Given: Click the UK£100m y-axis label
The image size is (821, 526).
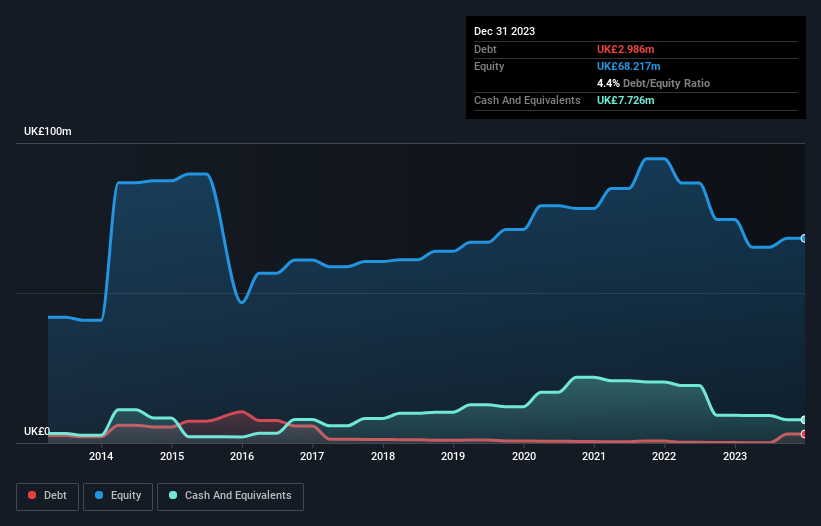Looking at the screenshot, I should 48,131.
